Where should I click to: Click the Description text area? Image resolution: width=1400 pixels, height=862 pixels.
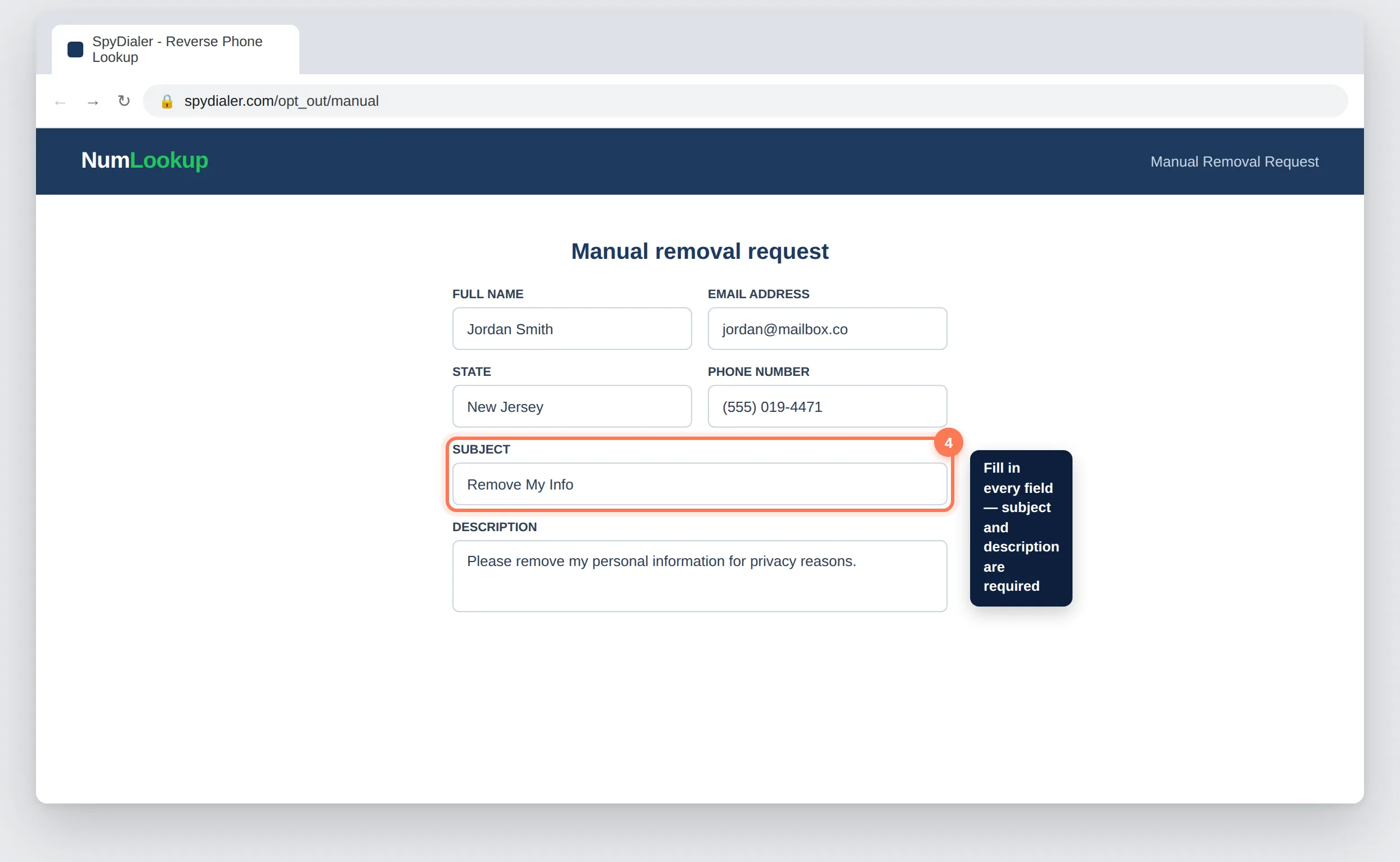coord(699,576)
